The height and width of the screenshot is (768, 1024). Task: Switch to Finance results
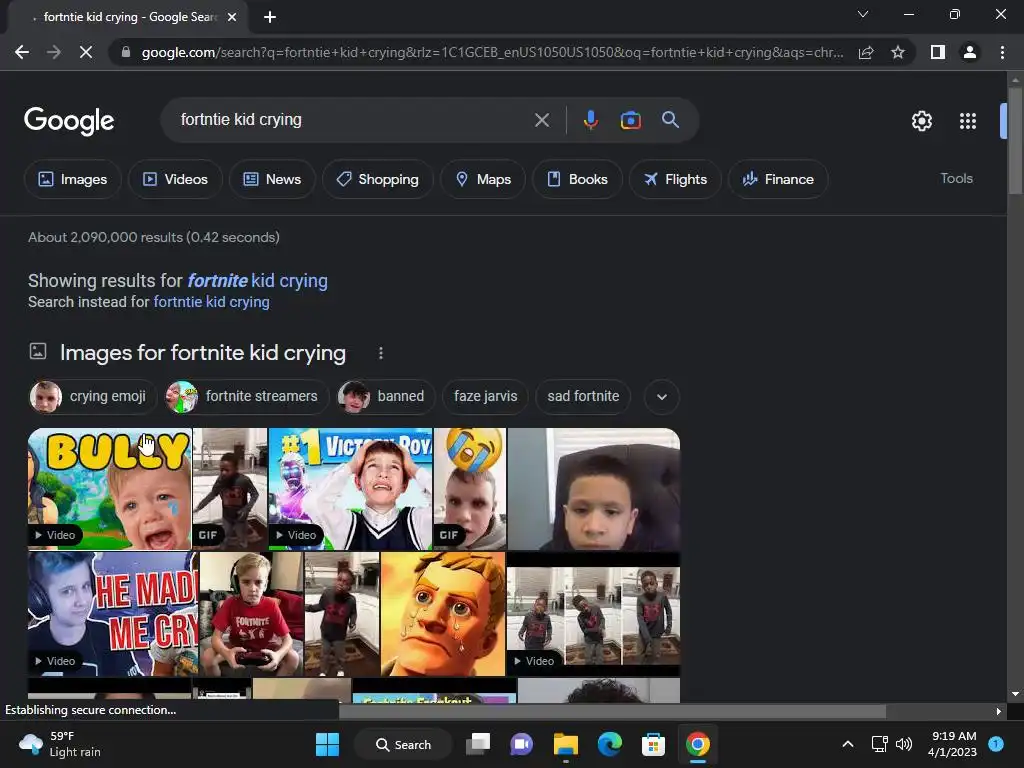pos(778,179)
